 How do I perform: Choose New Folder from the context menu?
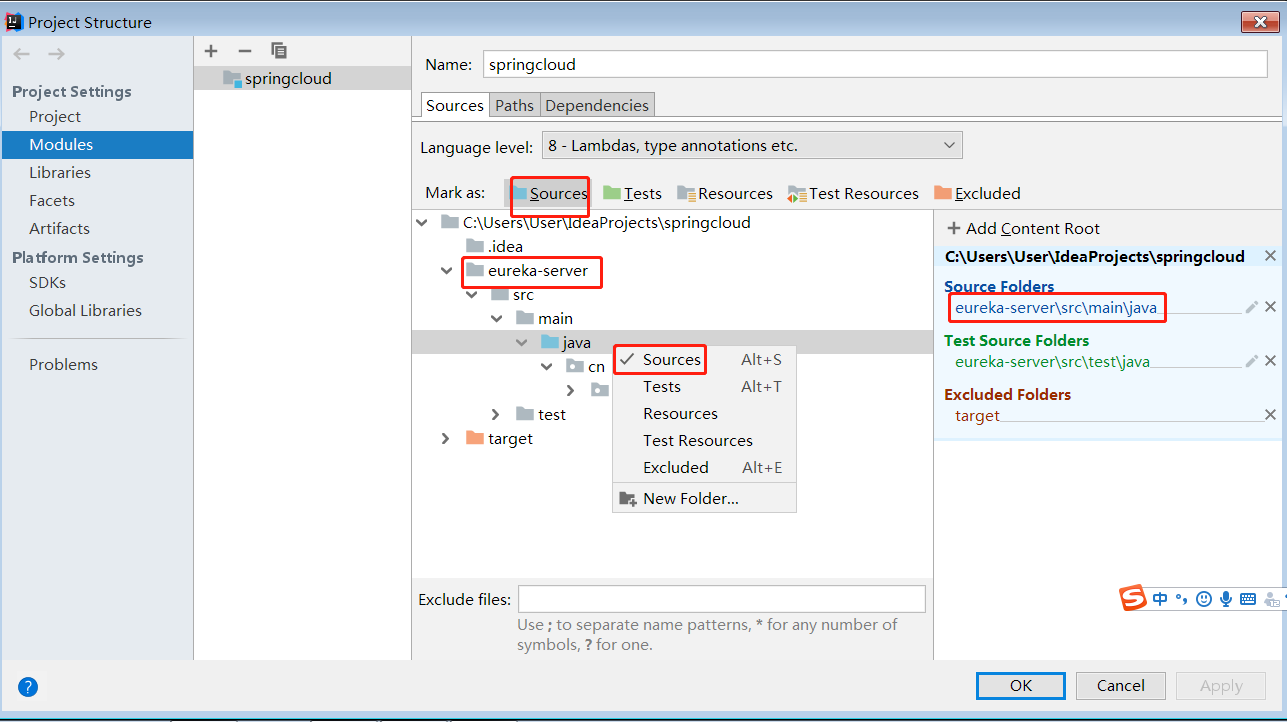(x=690, y=497)
